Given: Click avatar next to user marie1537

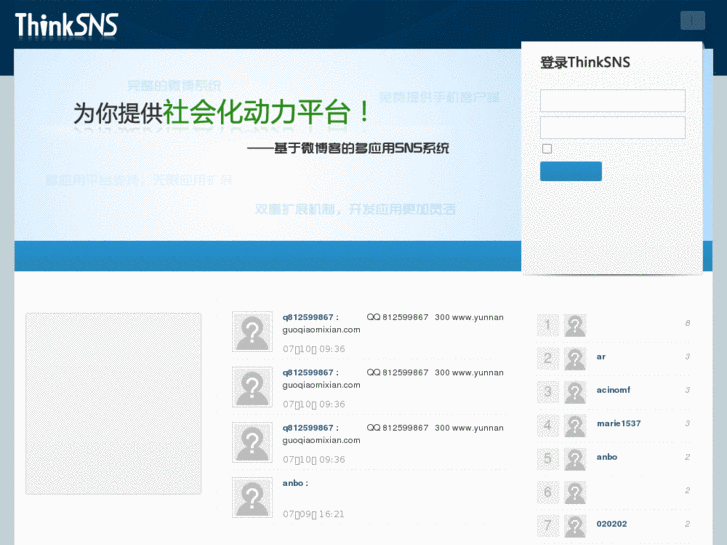Looking at the screenshot, I should tap(575, 426).
